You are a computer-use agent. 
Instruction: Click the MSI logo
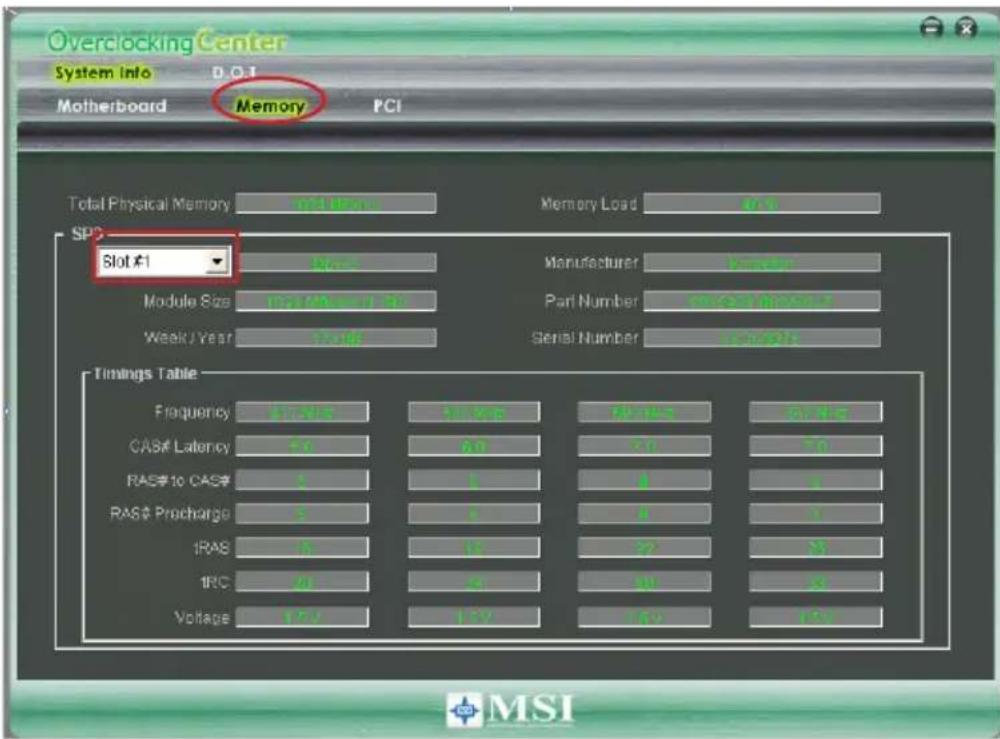510,710
